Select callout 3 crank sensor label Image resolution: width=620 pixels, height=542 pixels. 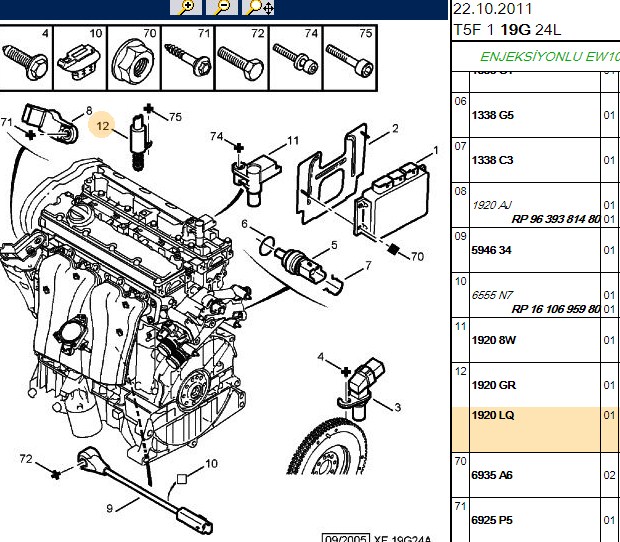[x=397, y=407]
